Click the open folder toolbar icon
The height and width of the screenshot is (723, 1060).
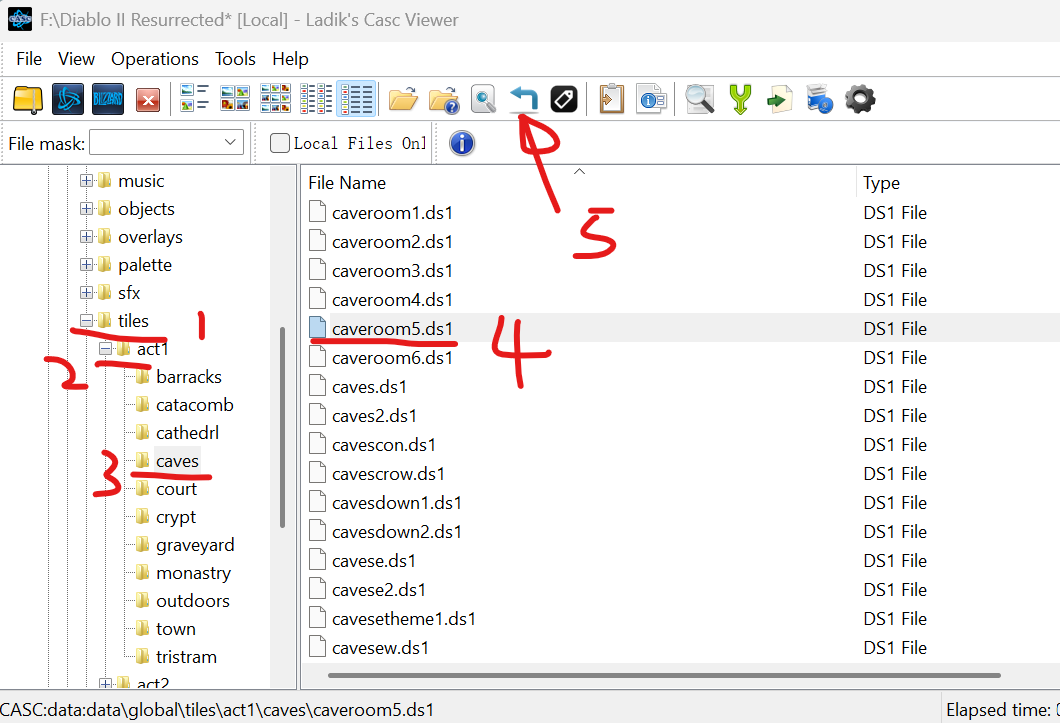(403, 99)
